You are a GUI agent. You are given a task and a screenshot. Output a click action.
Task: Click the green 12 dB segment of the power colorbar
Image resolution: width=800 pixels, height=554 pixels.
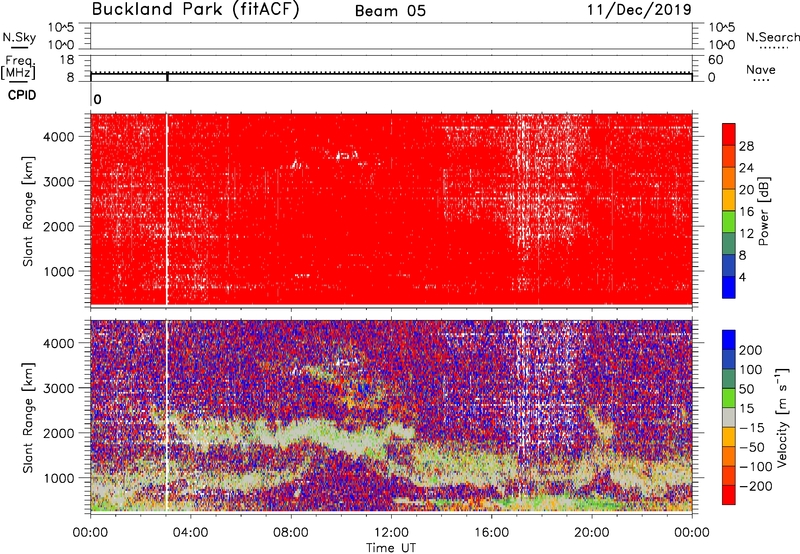click(x=729, y=222)
